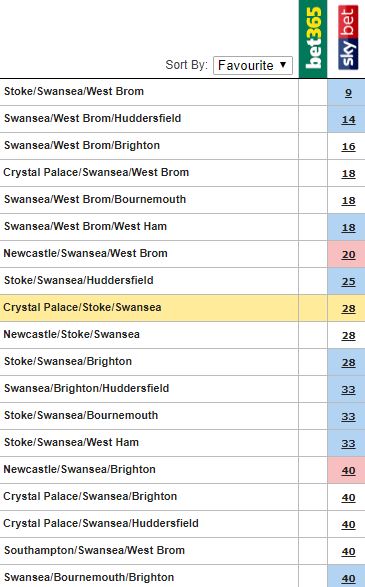Viewport: 365px width, 587px height.
Task: Open the Sort By Favourite dropdown
Action: tap(253, 66)
